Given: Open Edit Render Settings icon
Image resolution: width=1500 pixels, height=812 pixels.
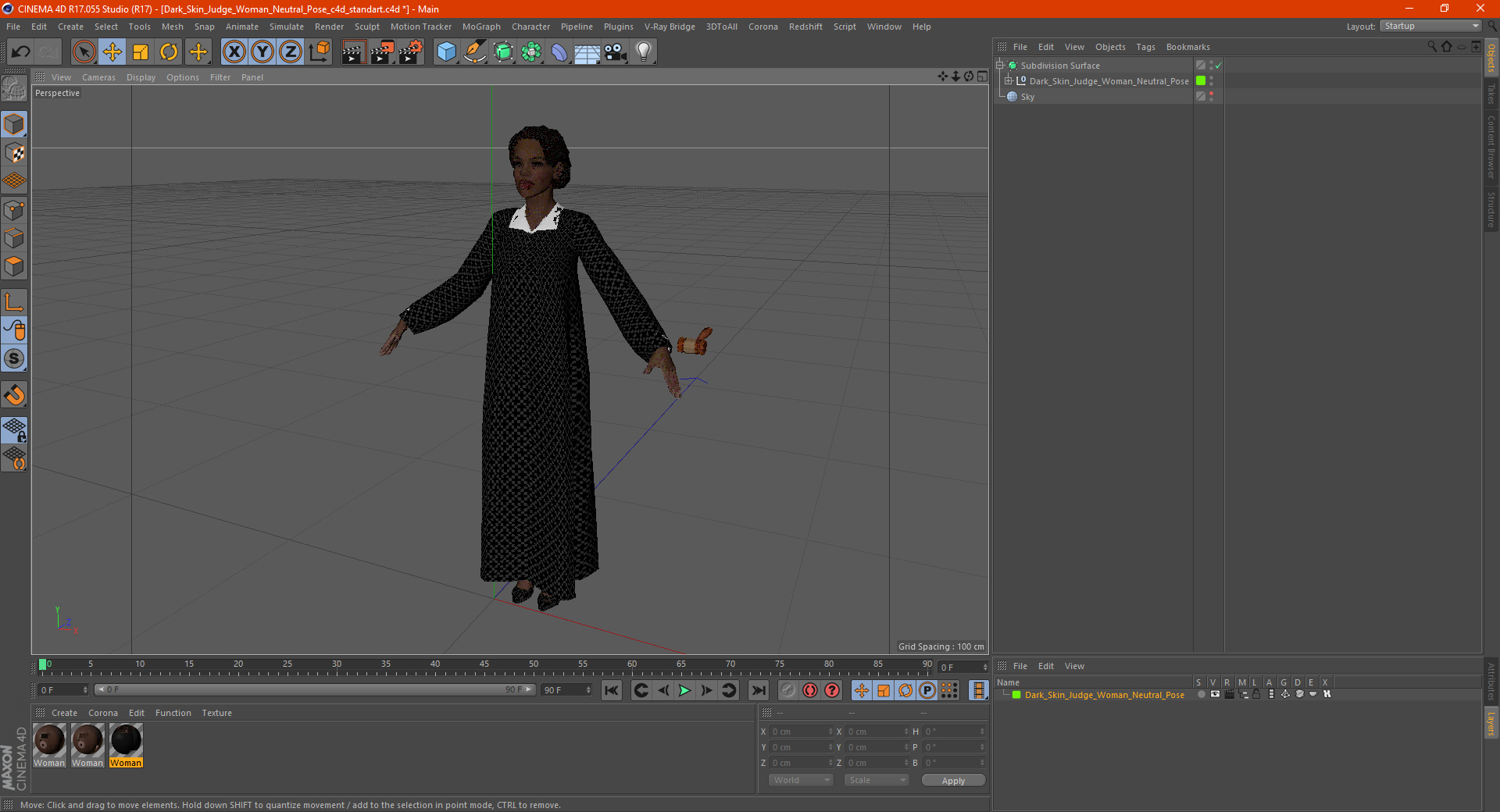Looking at the screenshot, I should pyautogui.click(x=411, y=52).
